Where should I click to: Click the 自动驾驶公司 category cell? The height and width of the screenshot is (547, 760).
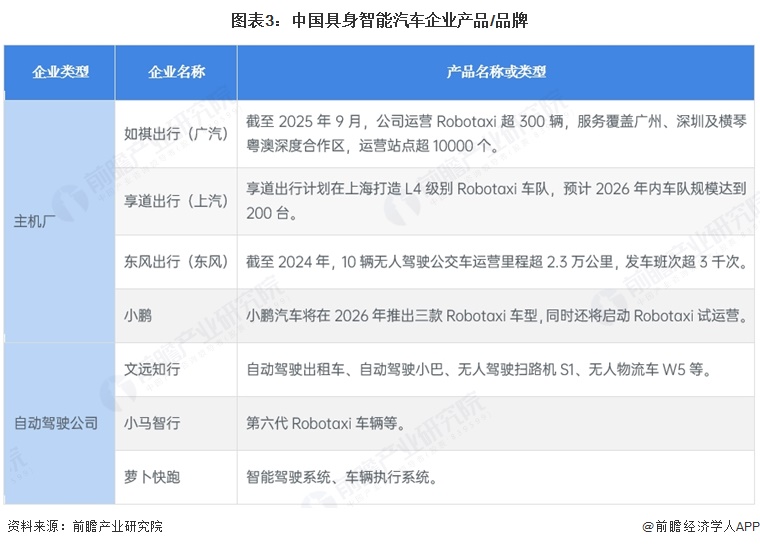point(60,423)
